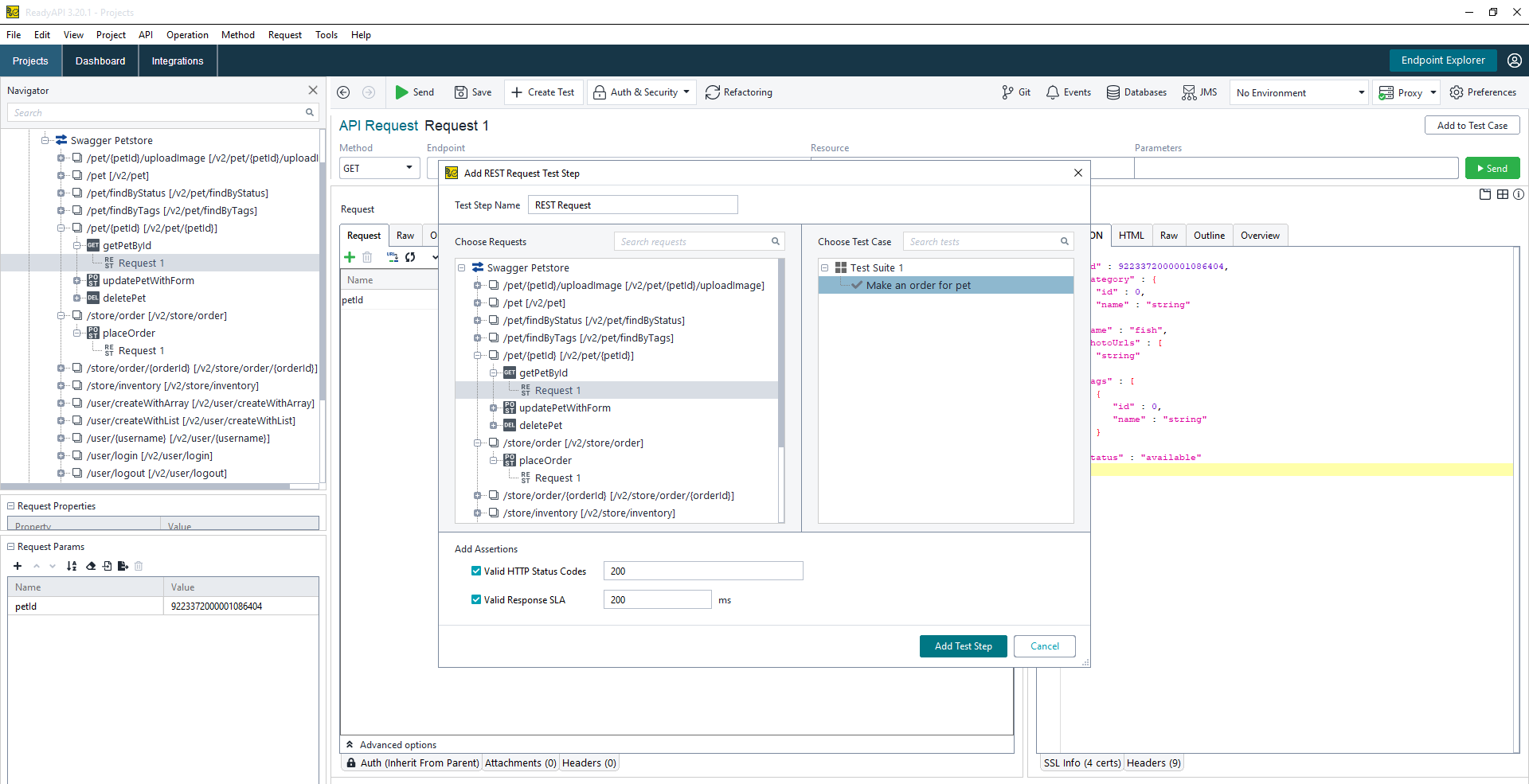1529x784 pixels.
Task: Switch to the HTML response tab
Action: pos(1131,236)
